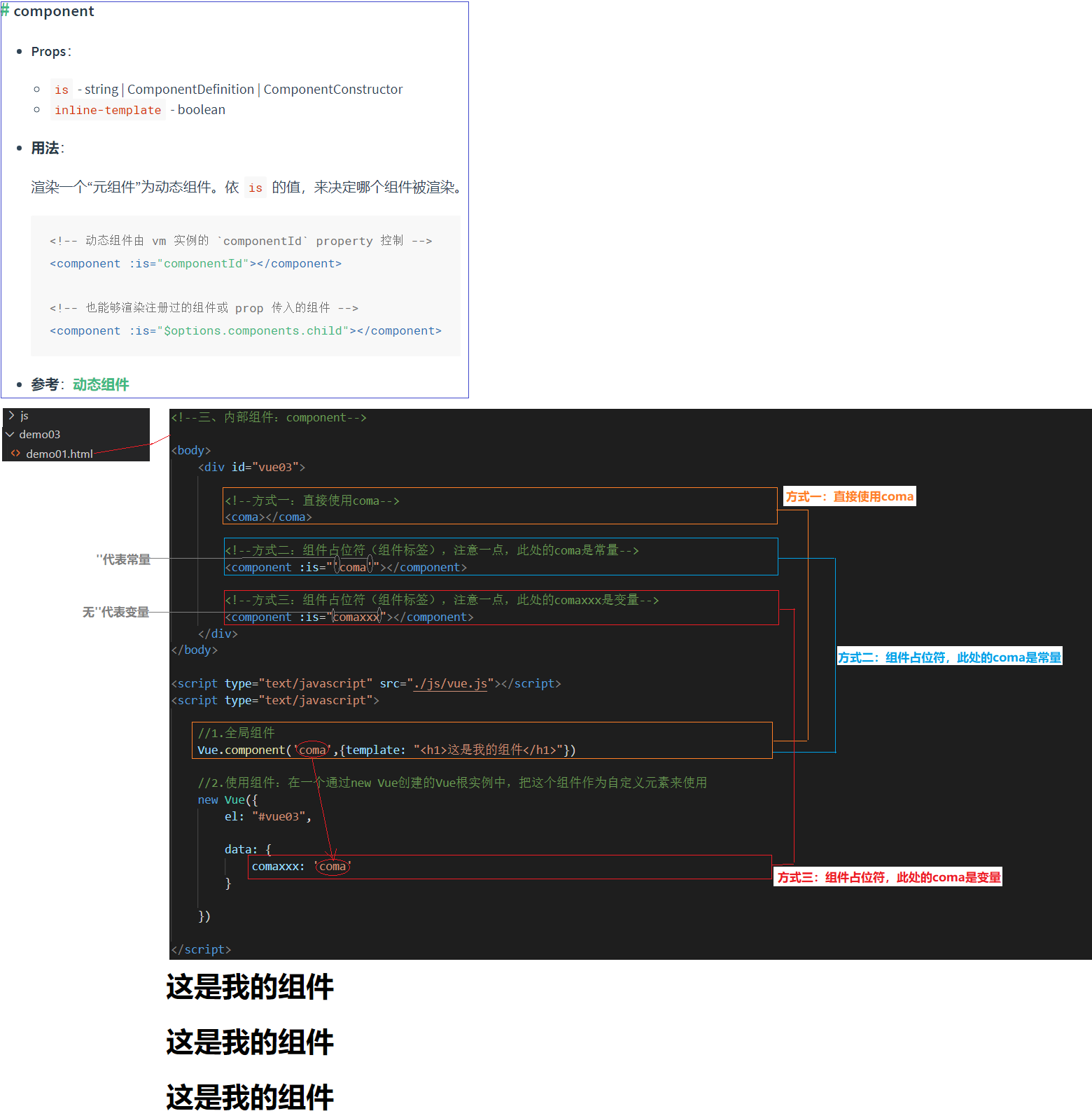Click the blue 方式二 annotation label
Image resolution: width=1092 pixels, height=1111 pixels.
coord(949,657)
